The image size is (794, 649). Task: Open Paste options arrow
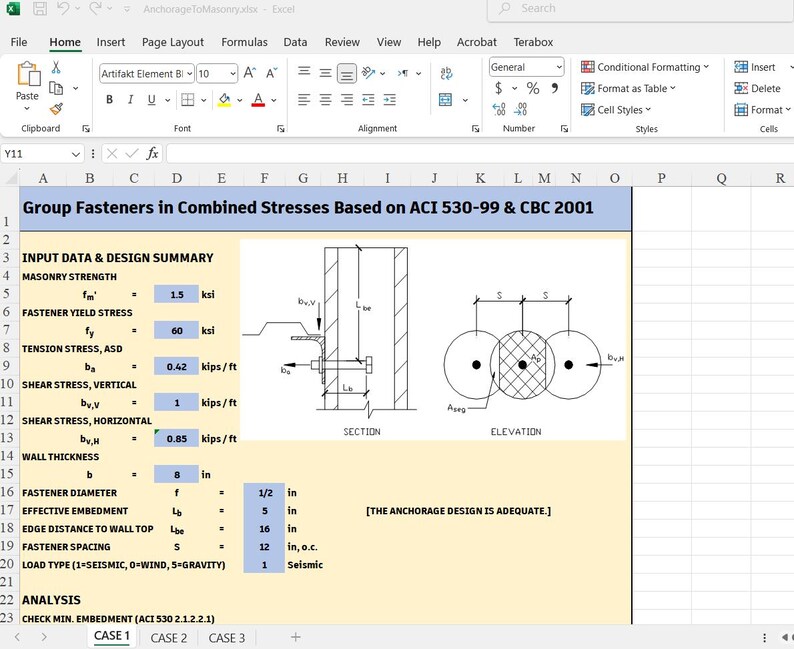click(27, 109)
